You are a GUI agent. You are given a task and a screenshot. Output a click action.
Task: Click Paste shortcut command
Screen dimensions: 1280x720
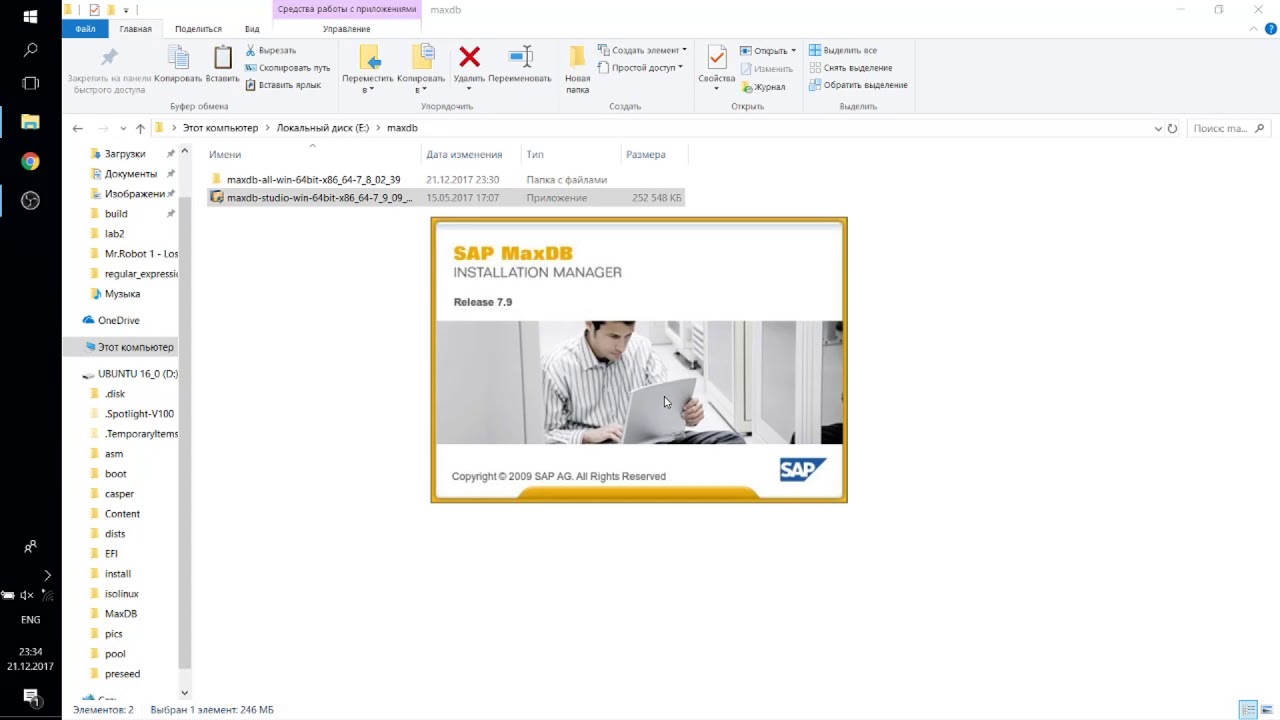click(282, 85)
